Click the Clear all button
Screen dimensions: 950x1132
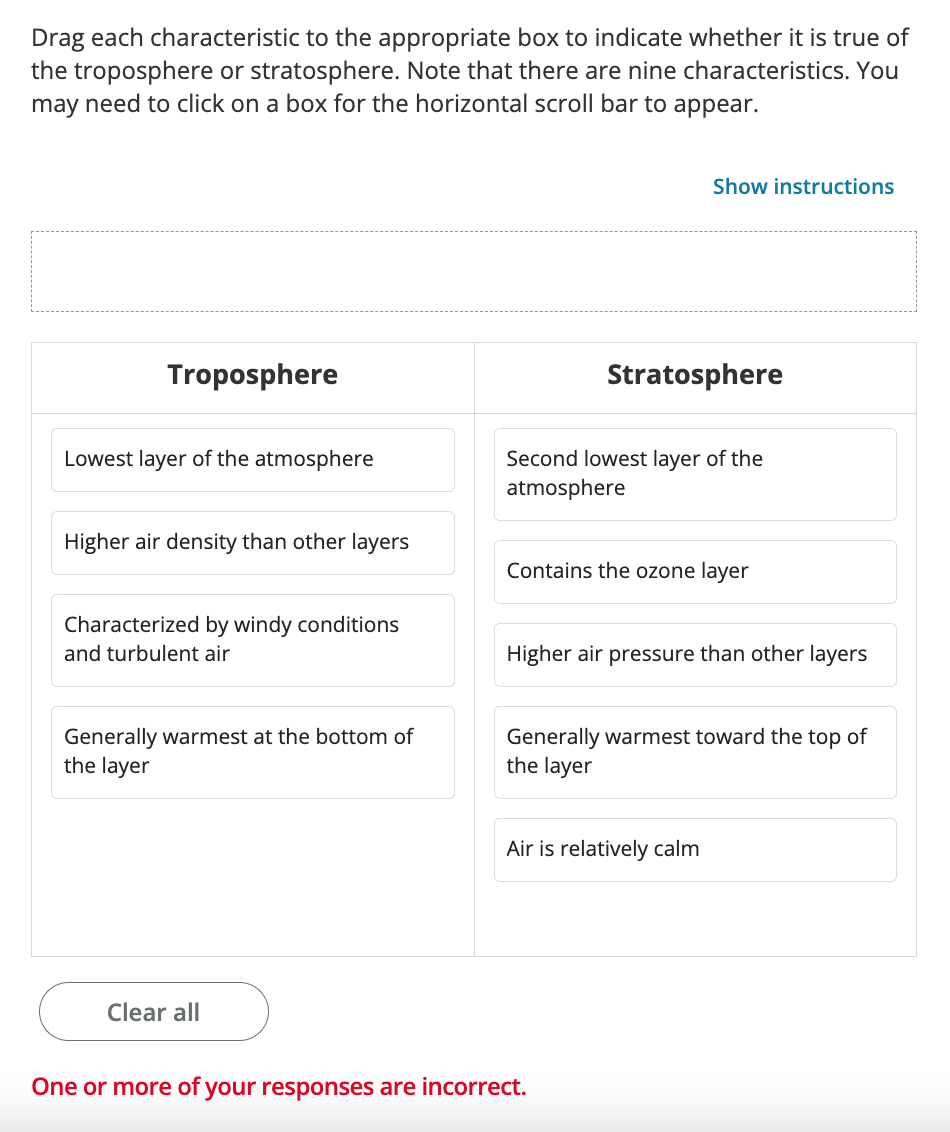pos(153,1011)
